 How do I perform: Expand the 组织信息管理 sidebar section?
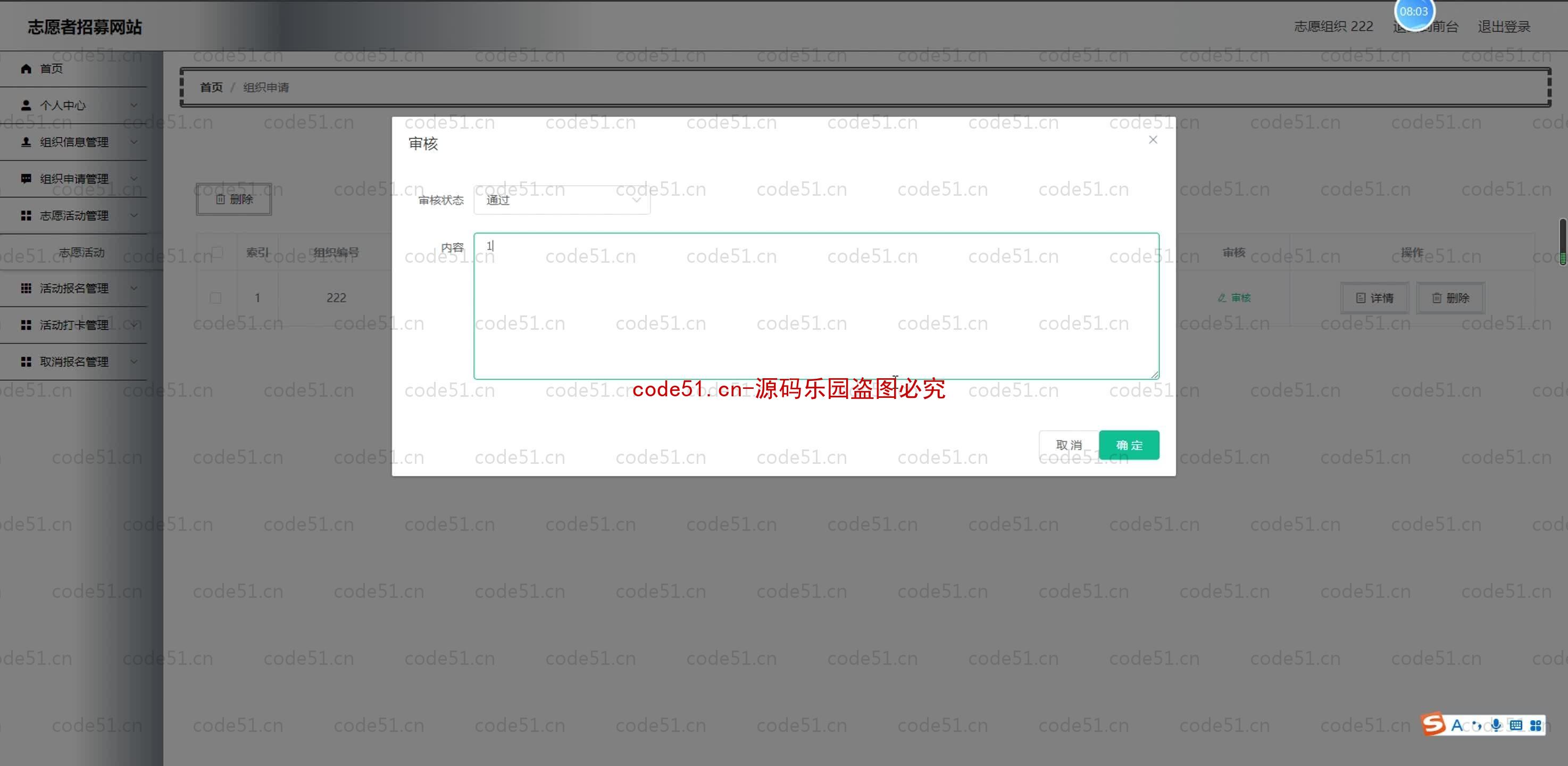(x=75, y=141)
